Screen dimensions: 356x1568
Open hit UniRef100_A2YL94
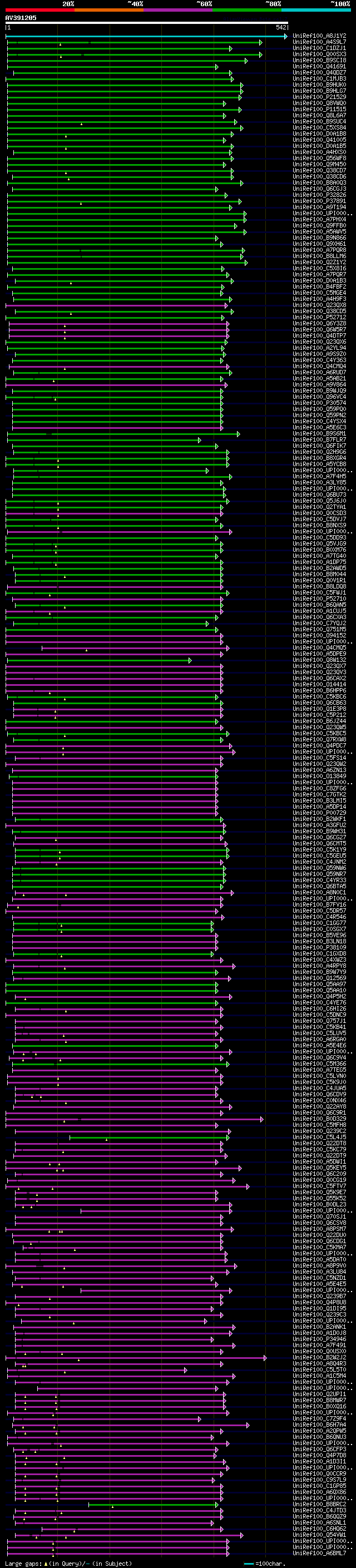tap(319, 348)
